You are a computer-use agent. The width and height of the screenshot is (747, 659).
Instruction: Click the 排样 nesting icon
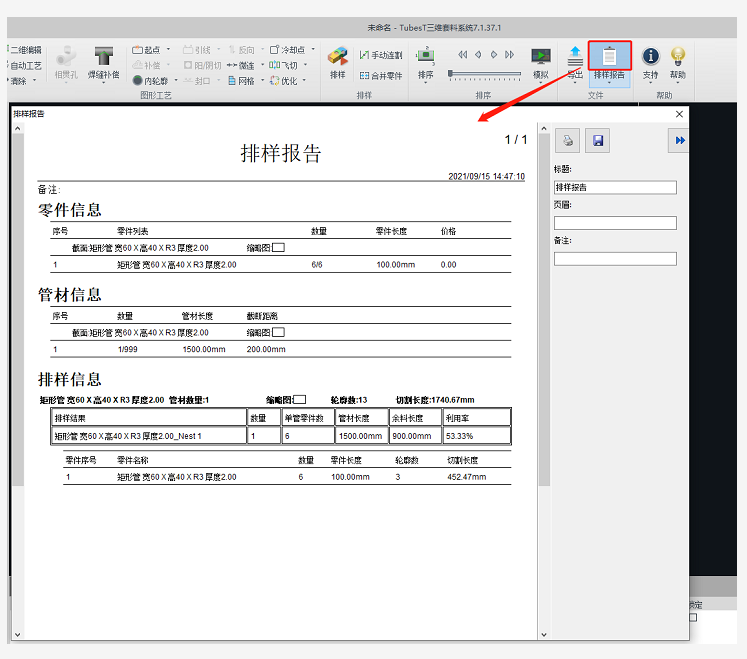[338, 62]
